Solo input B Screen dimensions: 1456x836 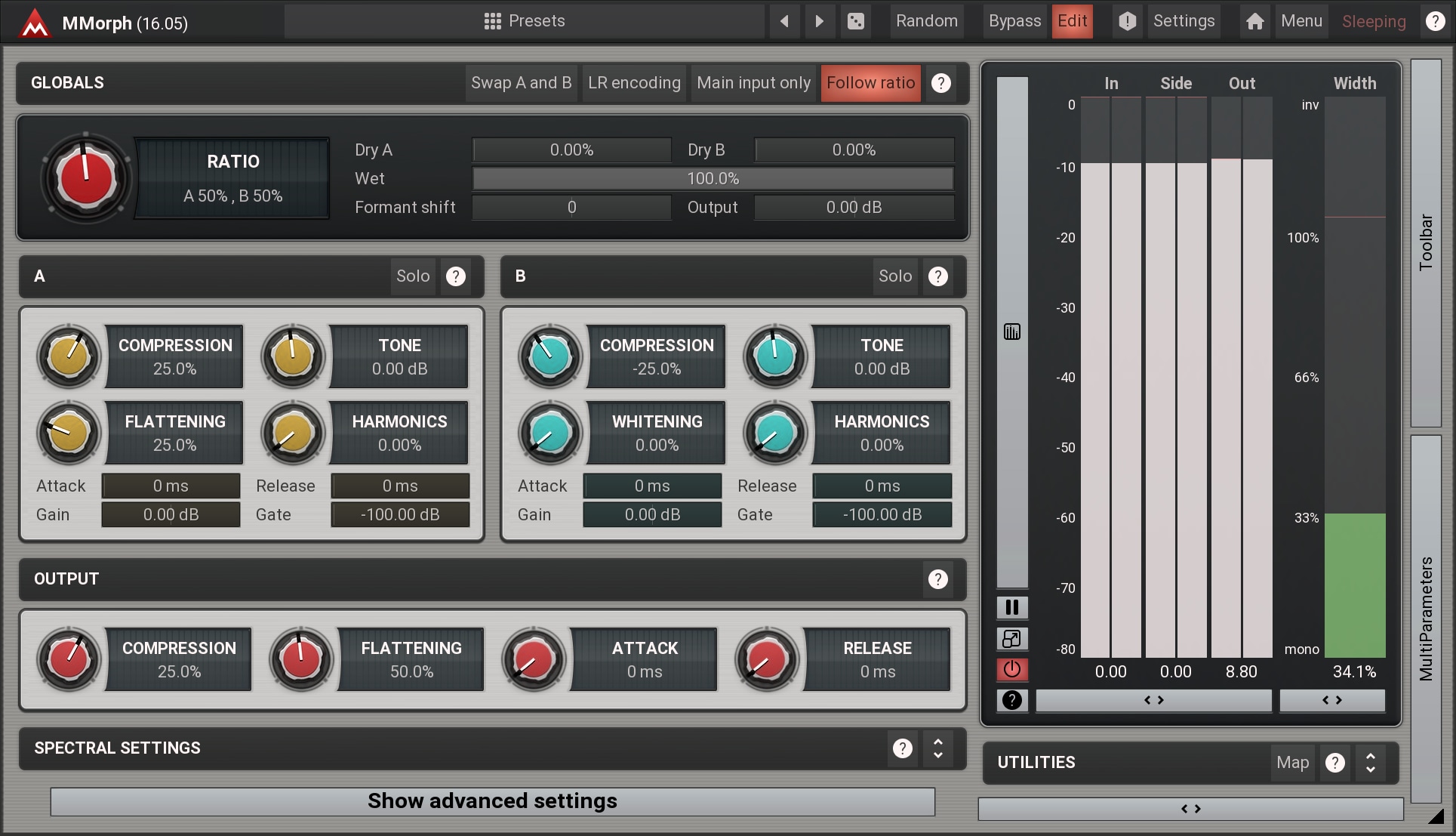click(x=895, y=276)
